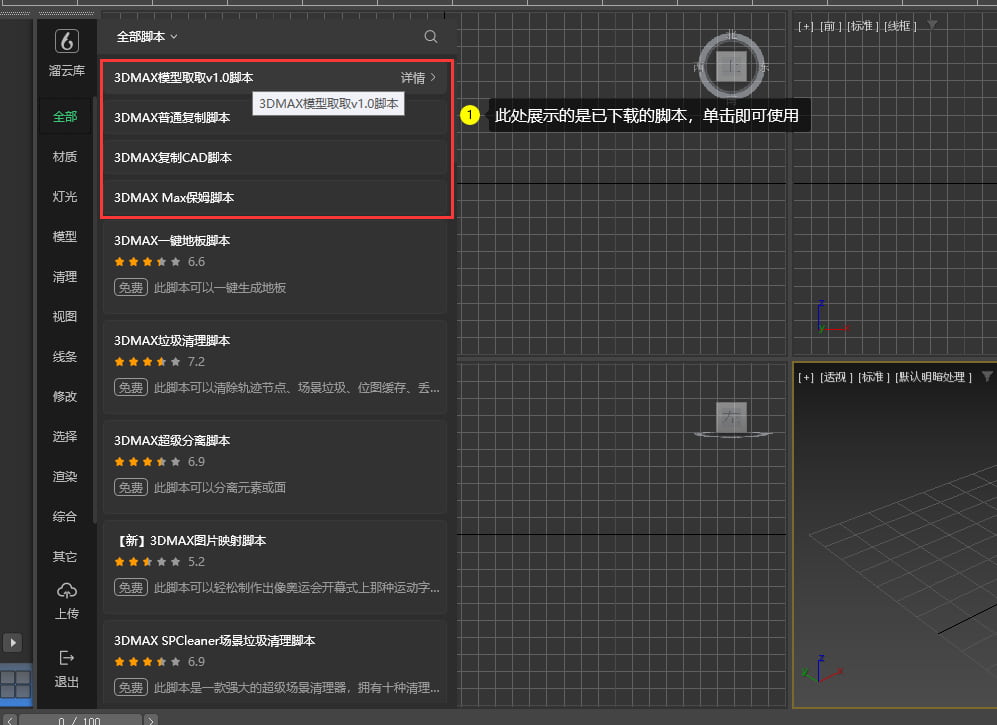Open the [透视] view label menu
Screen dimensions: 997x725
point(836,377)
